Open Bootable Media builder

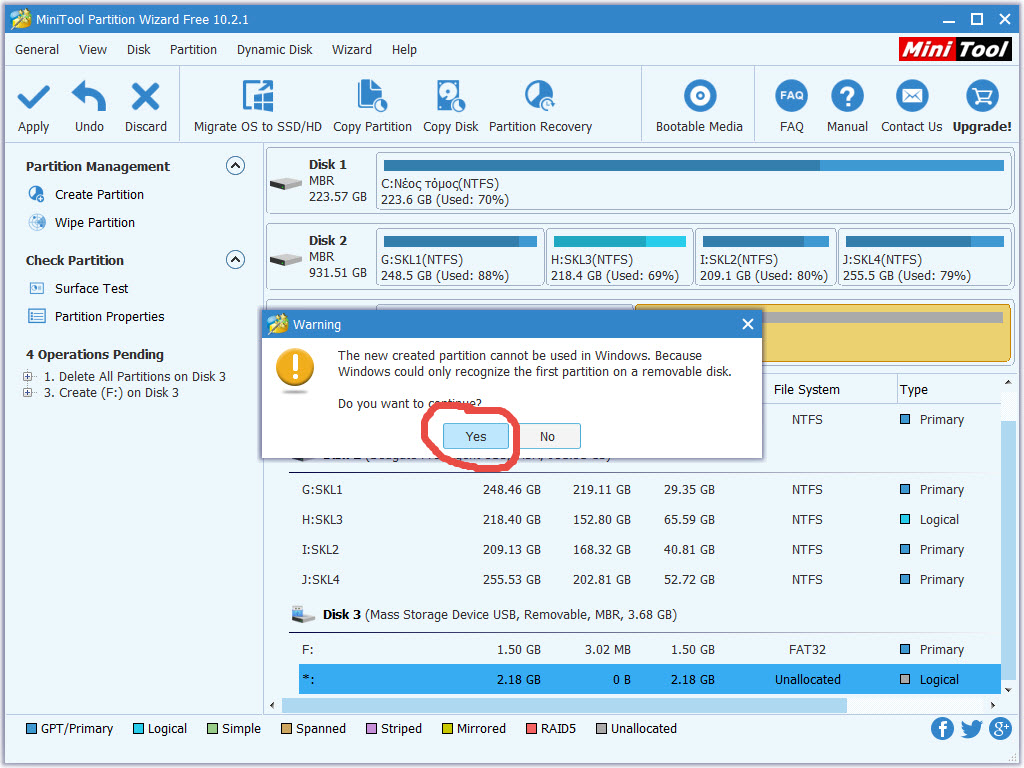[699, 98]
